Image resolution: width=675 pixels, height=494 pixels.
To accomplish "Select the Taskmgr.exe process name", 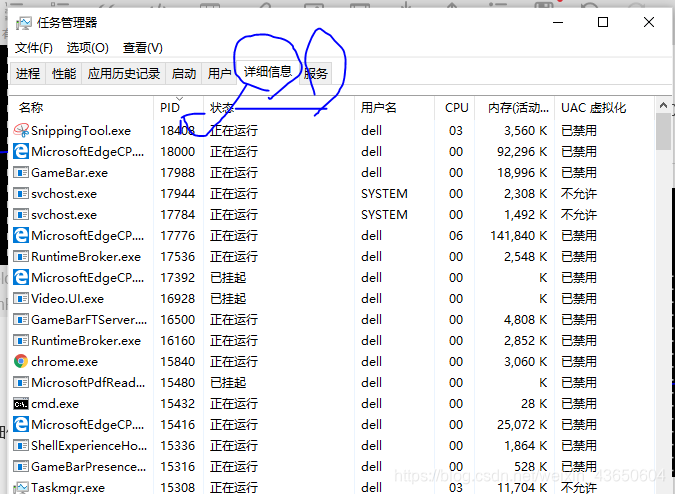I will [x=68, y=488].
